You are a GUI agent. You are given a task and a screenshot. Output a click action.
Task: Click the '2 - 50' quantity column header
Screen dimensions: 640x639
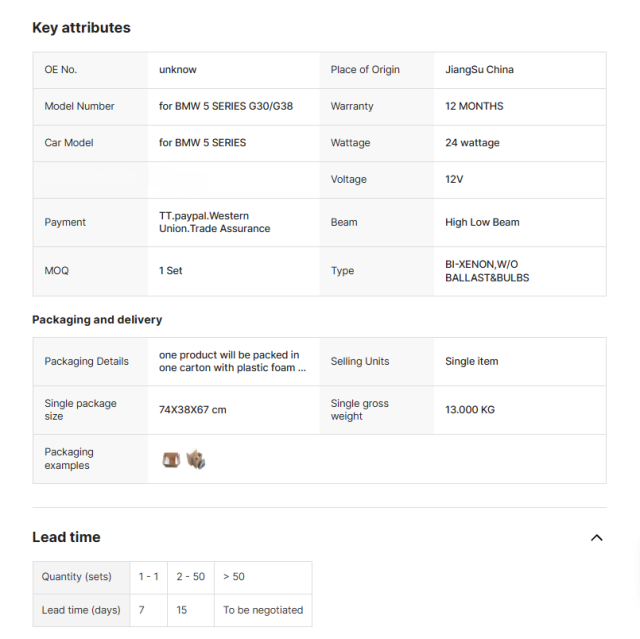(x=190, y=577)
